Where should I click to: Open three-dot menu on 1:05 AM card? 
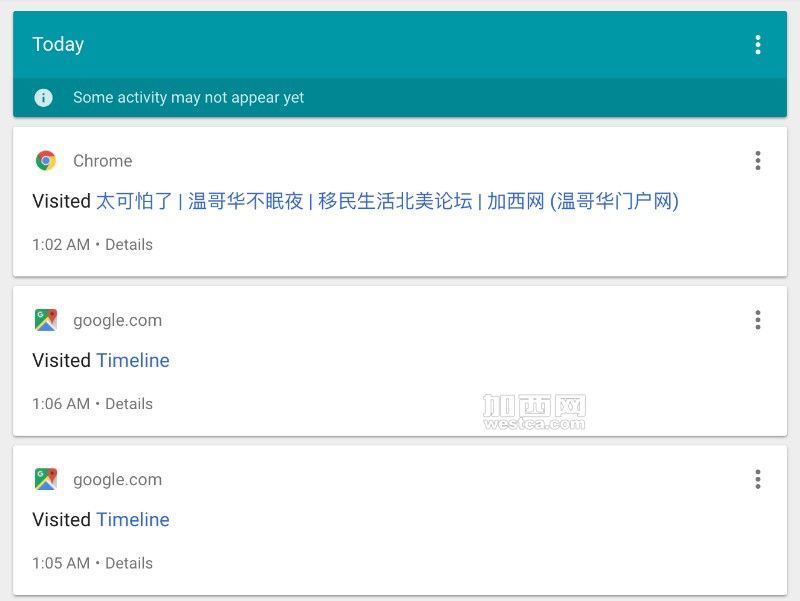(758, 479)
